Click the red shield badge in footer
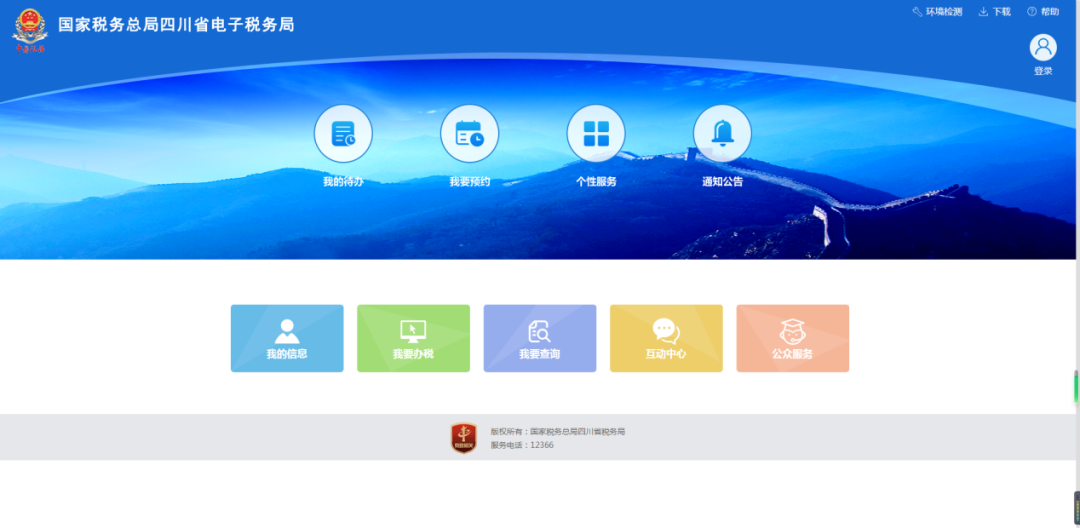 (x=464, y=438)
